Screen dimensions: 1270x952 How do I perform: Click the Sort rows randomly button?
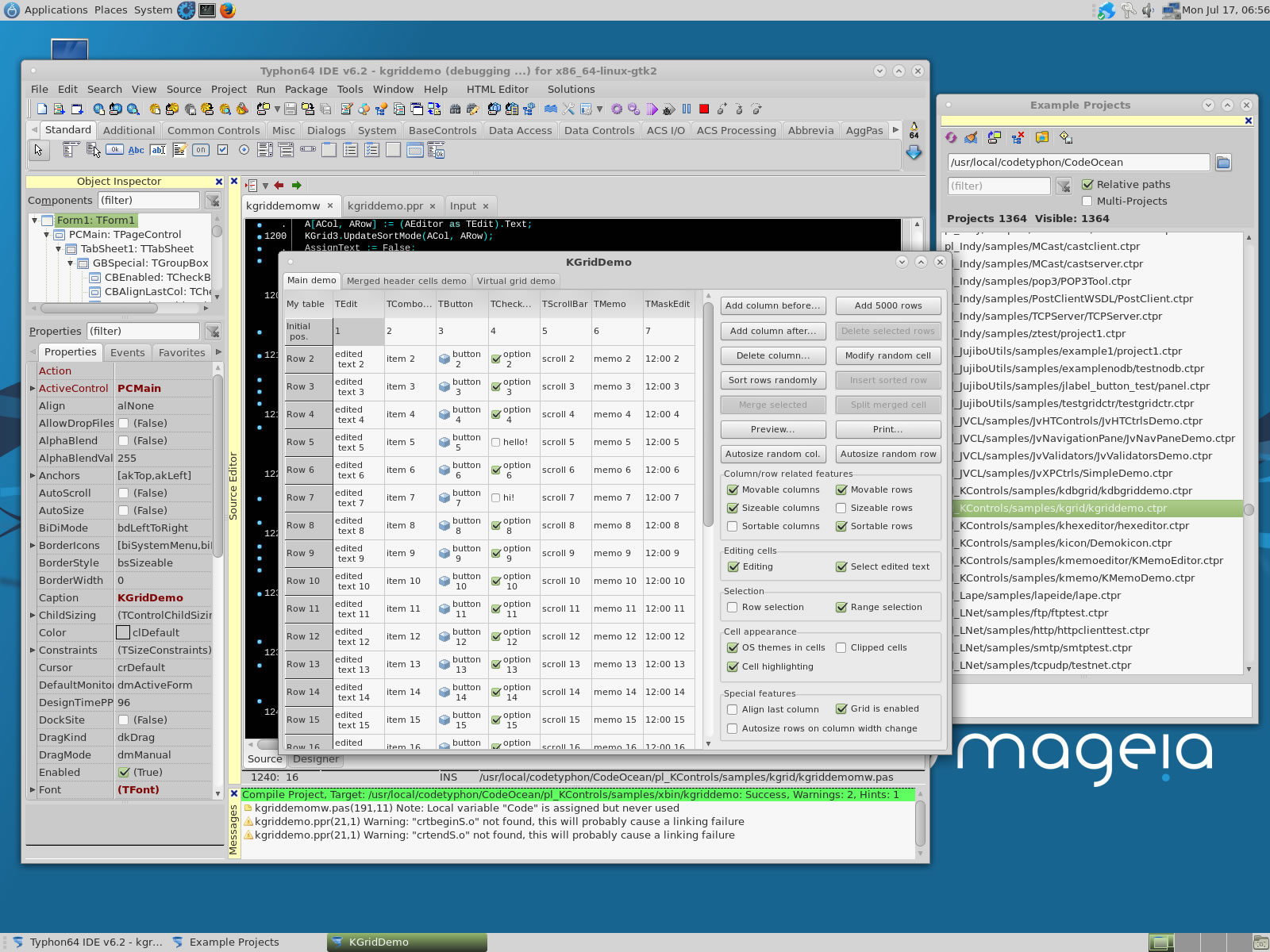pos(773,381)
